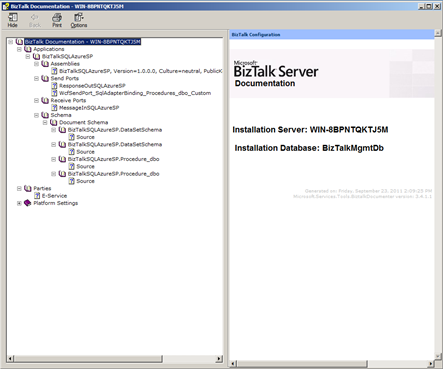Open the BizTalkSQLAzureSP, Version=1.0.0.0 assembly topic

coord(141,71)
